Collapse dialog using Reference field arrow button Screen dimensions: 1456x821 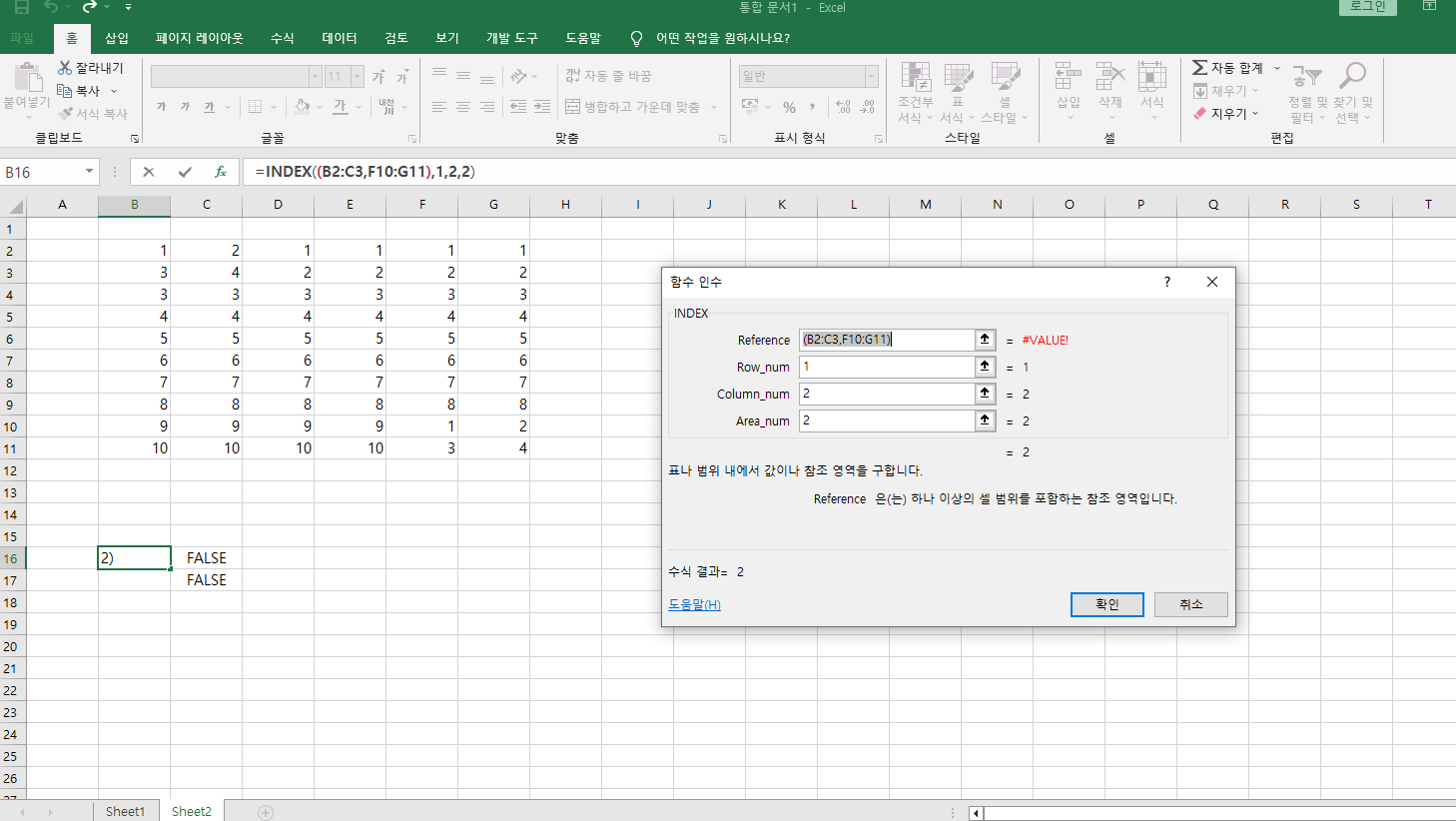pyautogui.click(x=985, y=340)
